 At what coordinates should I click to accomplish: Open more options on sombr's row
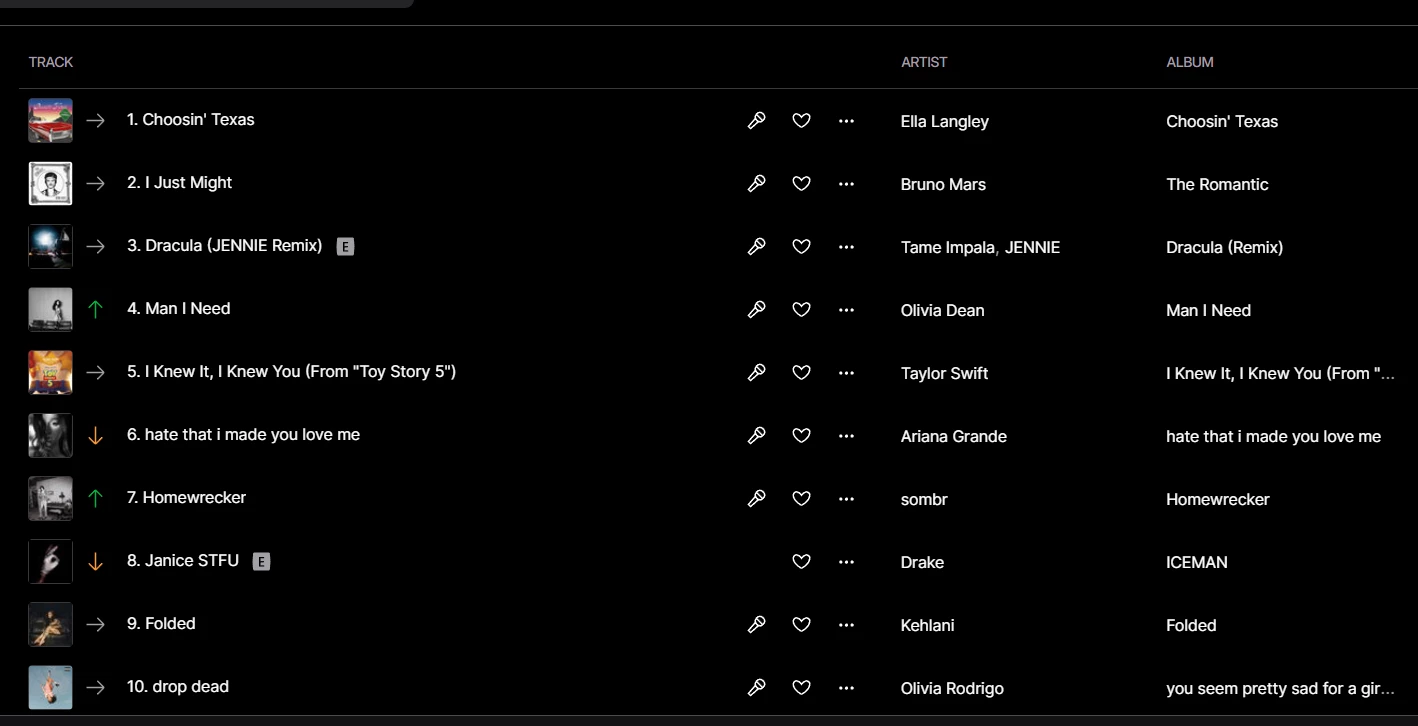846,499
